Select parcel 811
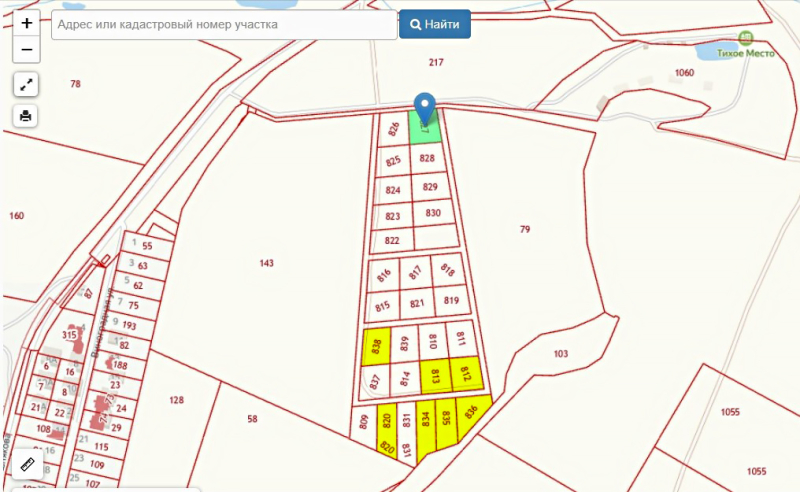The image size is (800, 492). tap(461, 339)
